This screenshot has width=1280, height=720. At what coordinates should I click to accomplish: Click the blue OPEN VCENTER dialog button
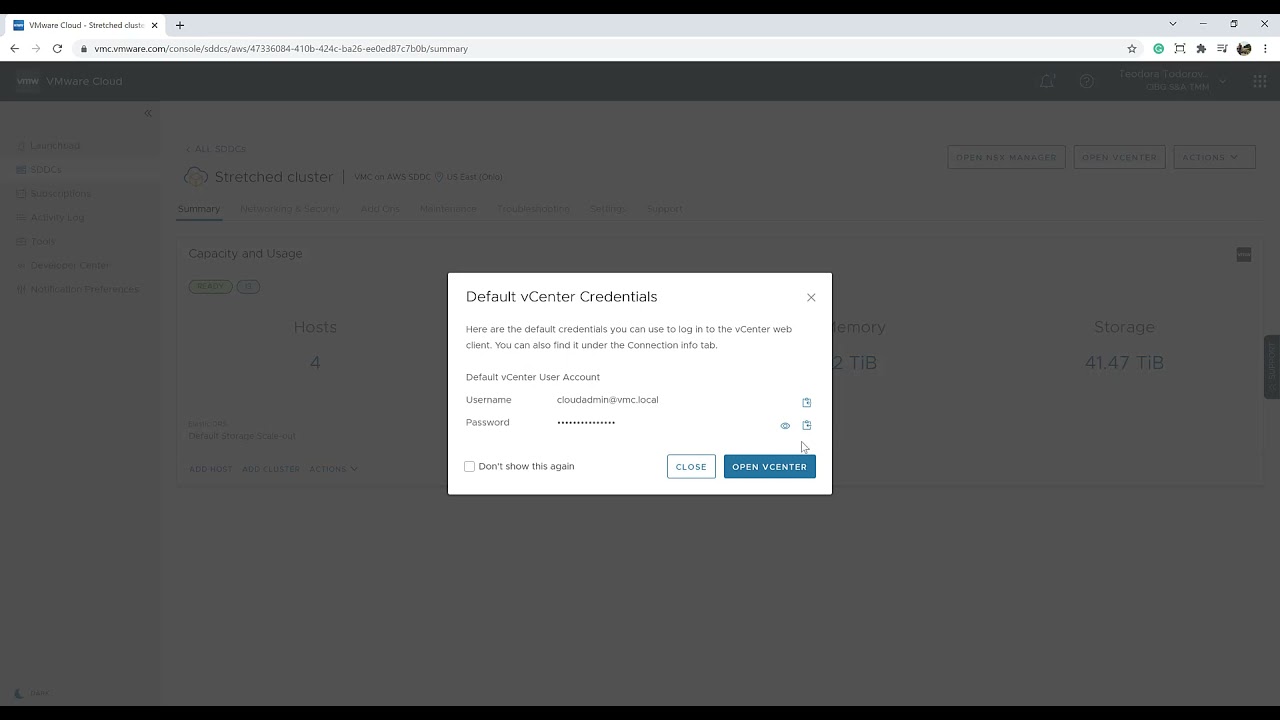click(x=769, y=467)
